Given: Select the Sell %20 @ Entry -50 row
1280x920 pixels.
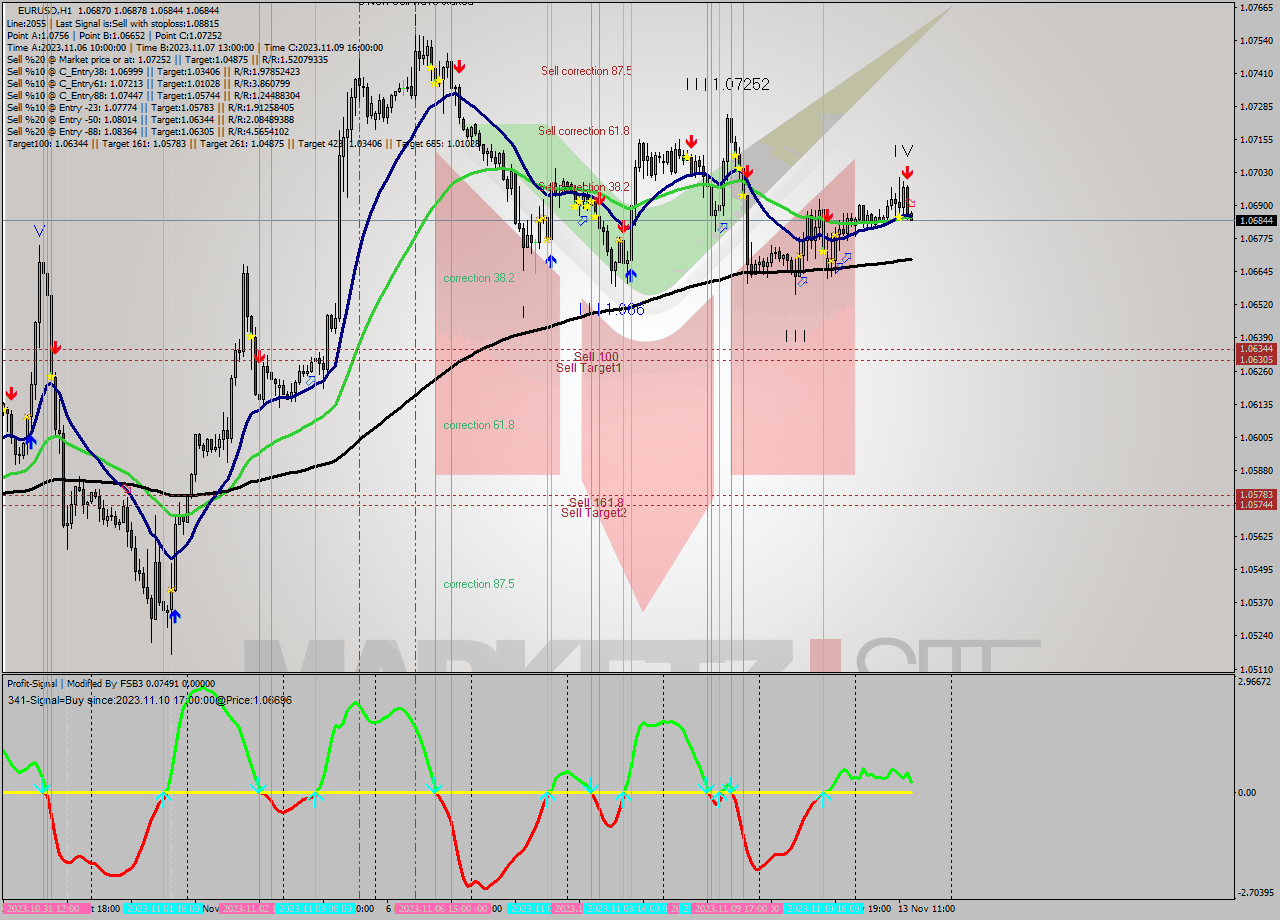Looking at the screenshot, I should [x=149, y=119].
